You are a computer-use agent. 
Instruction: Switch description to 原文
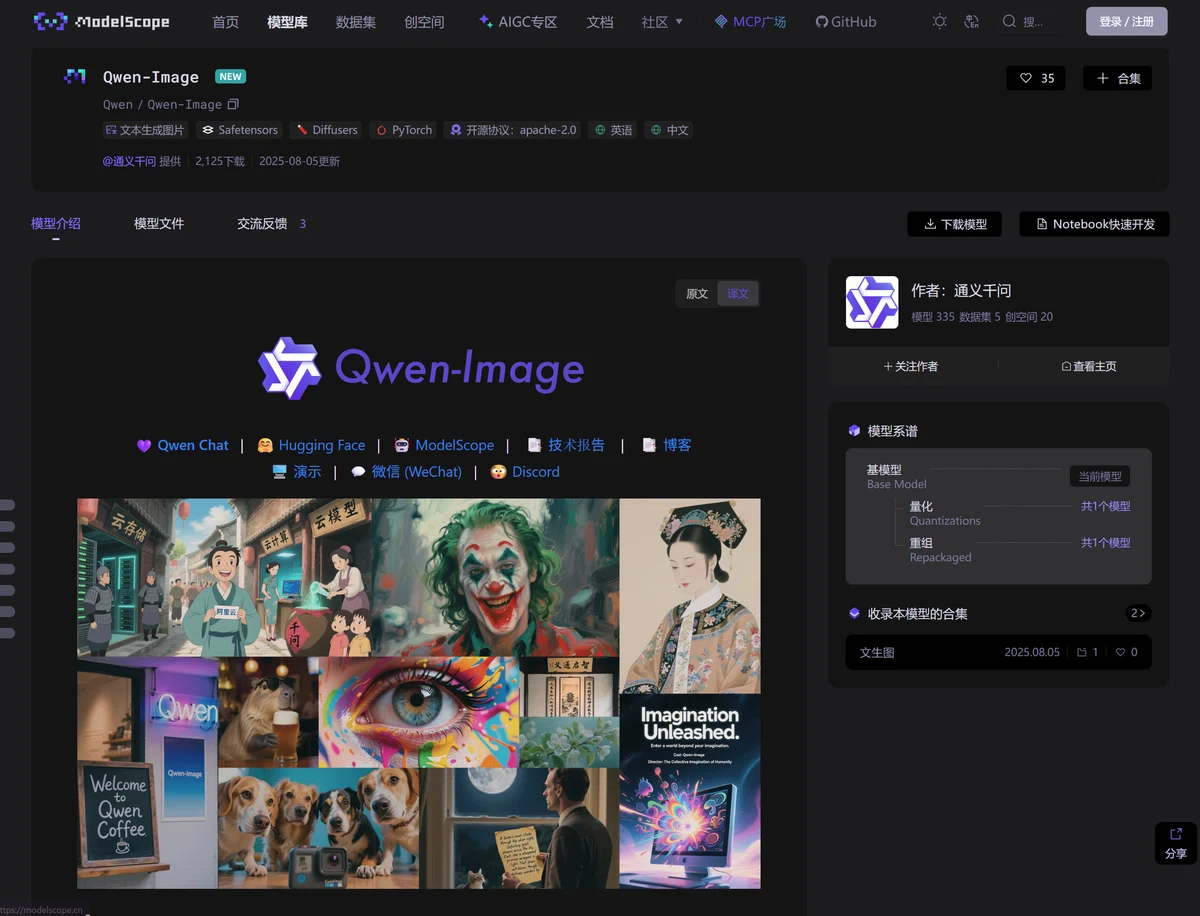point(697,294)
